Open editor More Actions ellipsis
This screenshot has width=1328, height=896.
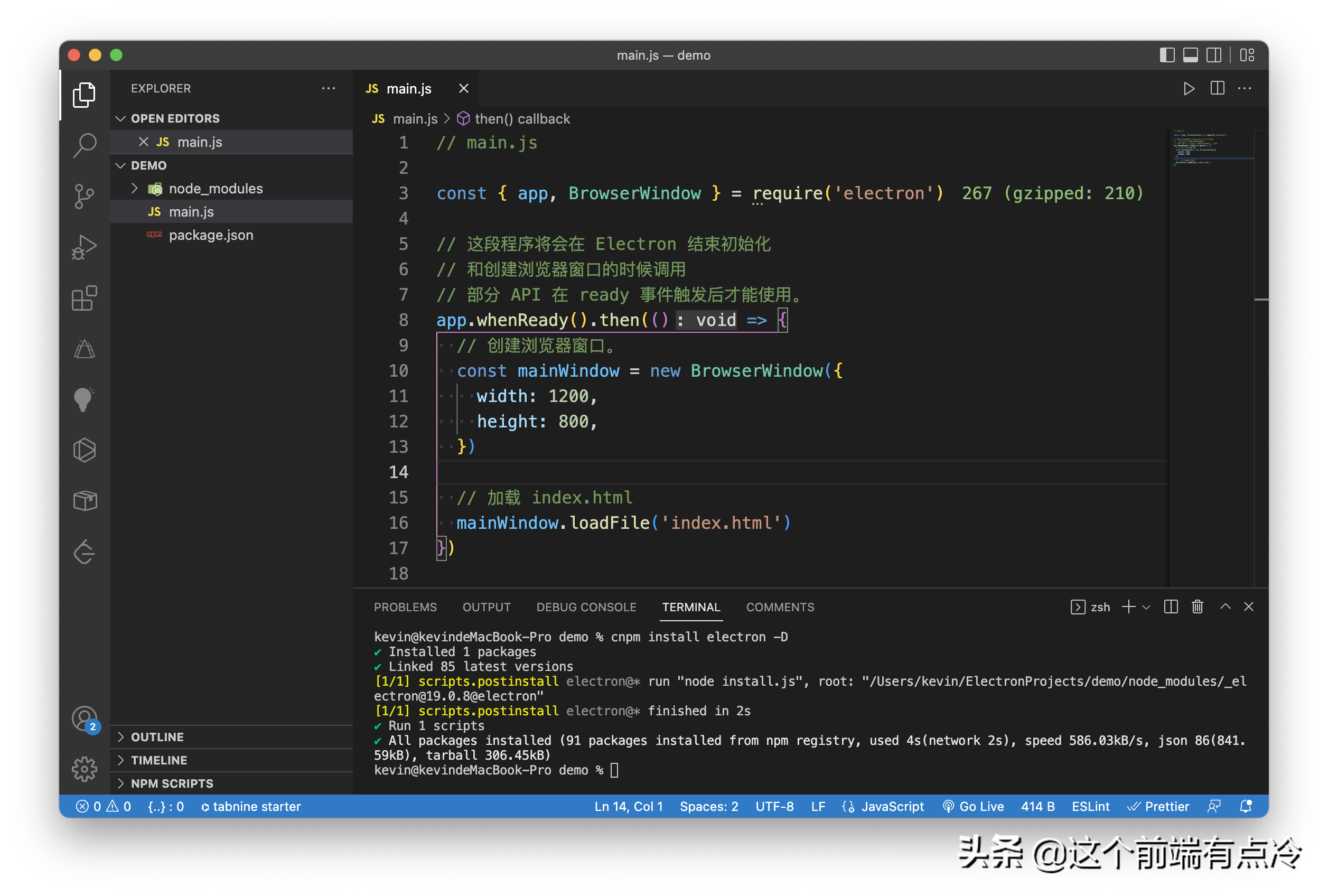1244,89
